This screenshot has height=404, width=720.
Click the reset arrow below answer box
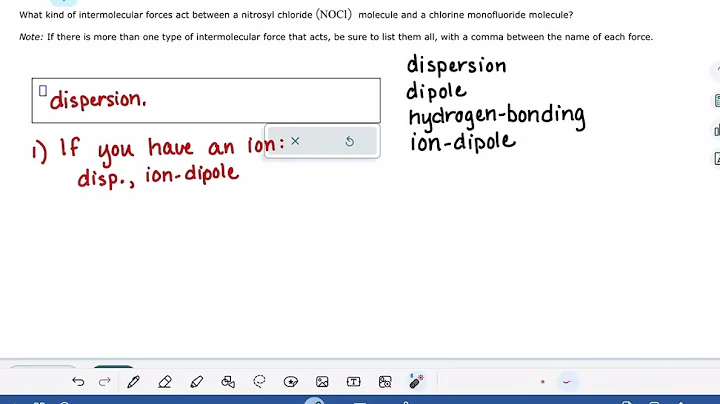tap(349, 141)
